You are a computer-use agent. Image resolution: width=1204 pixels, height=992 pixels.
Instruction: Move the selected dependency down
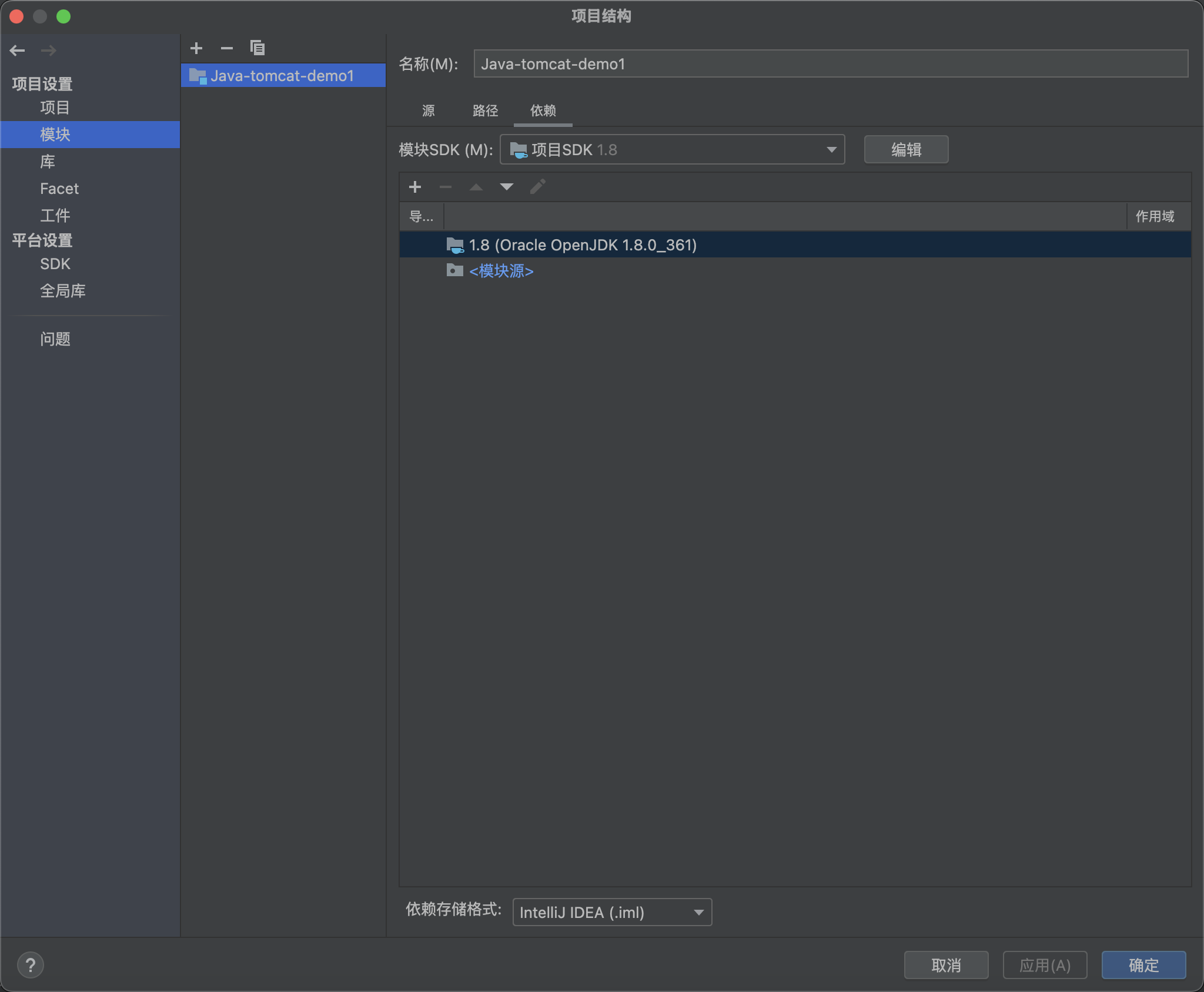coord(506,187)
